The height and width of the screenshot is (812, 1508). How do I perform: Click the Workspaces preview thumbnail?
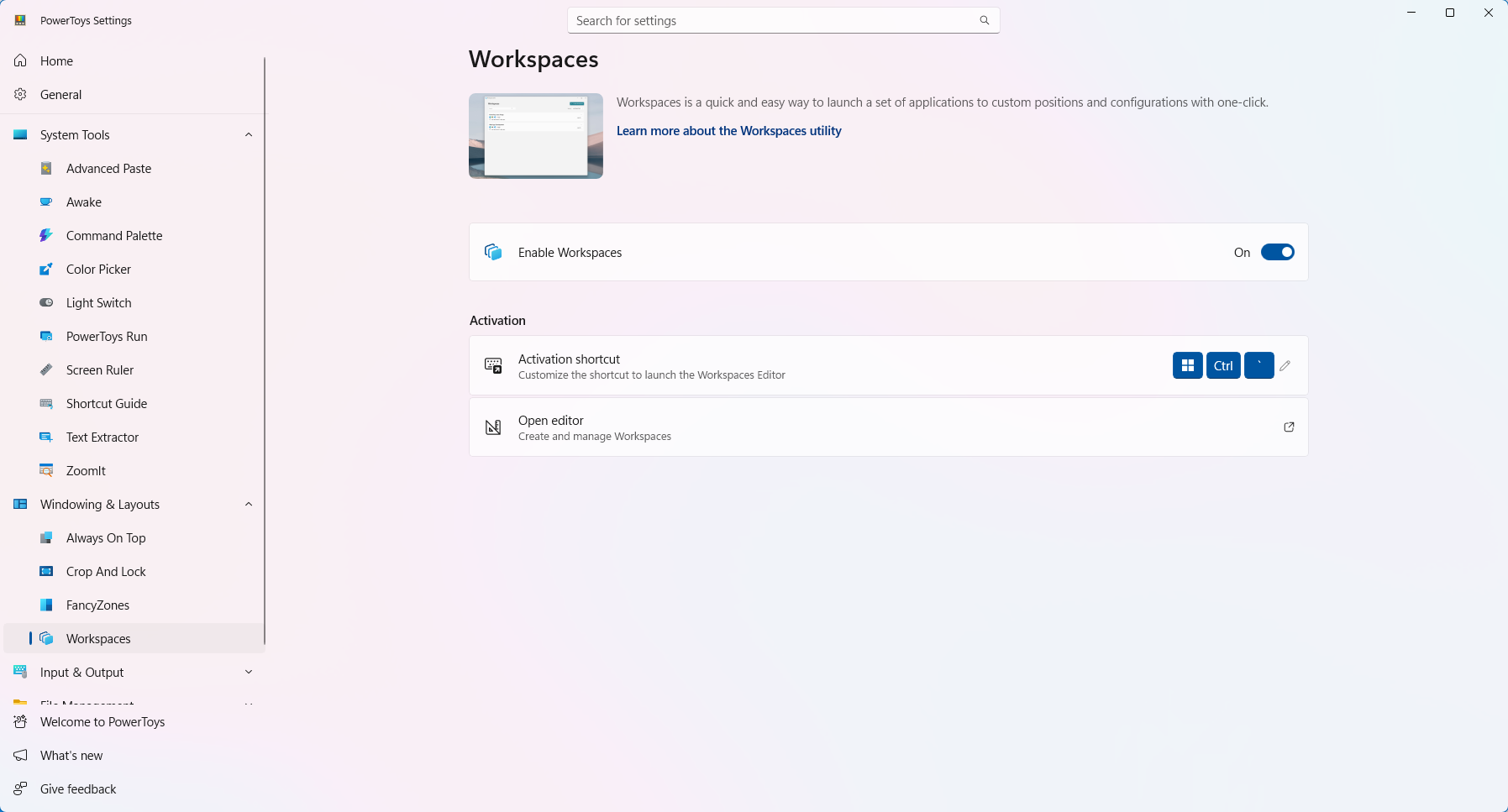click(x=536, y=136)
